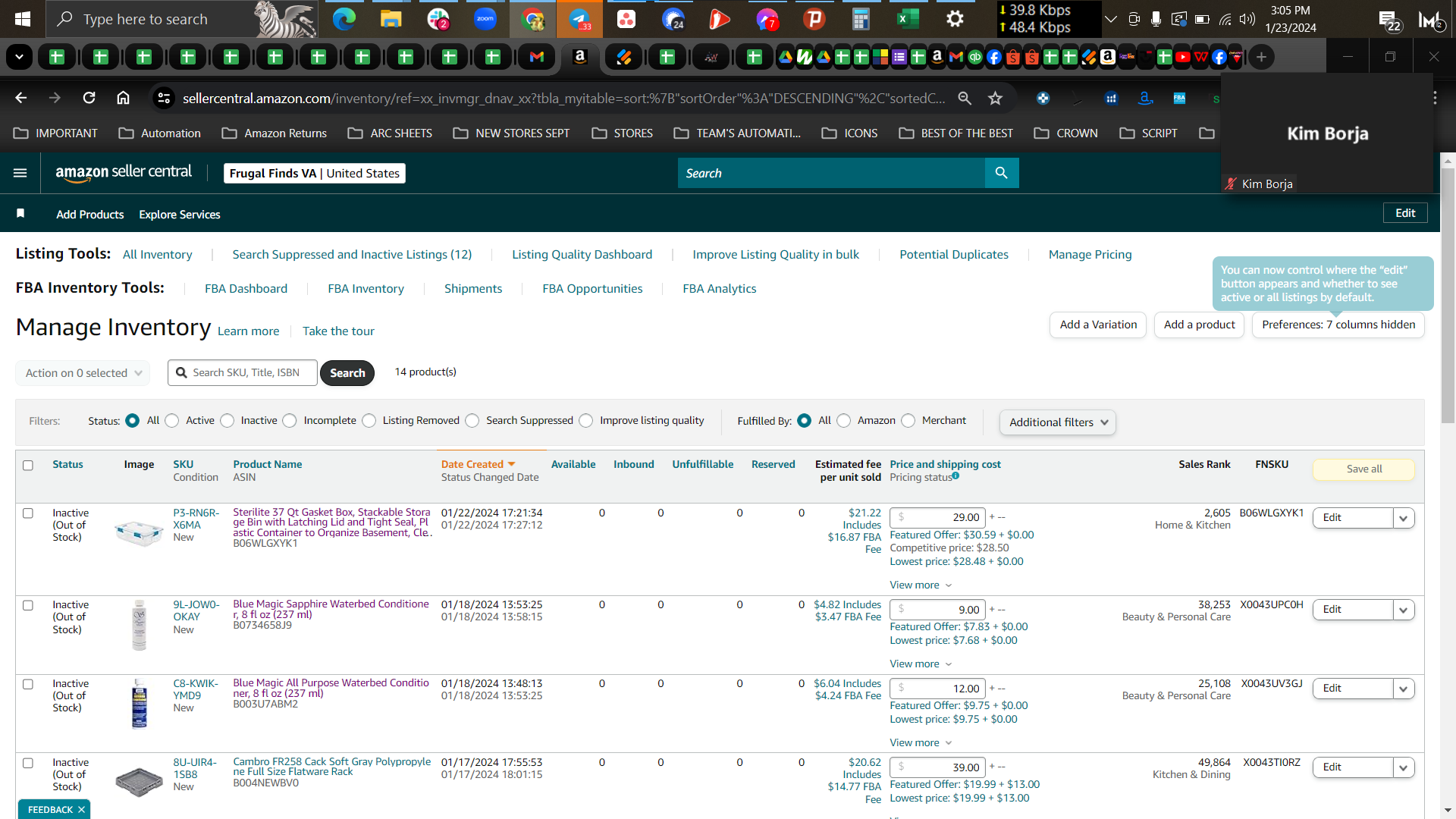Filter by Fulfilled By Amazon
1456x819 pixels.
(x=844, y=421)
